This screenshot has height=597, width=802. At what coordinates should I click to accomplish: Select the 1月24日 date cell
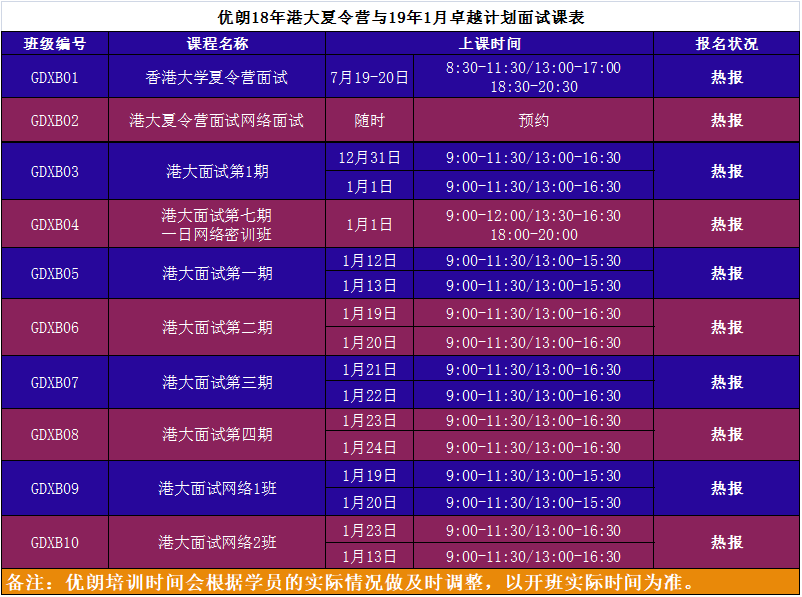(x=369, y=448)
